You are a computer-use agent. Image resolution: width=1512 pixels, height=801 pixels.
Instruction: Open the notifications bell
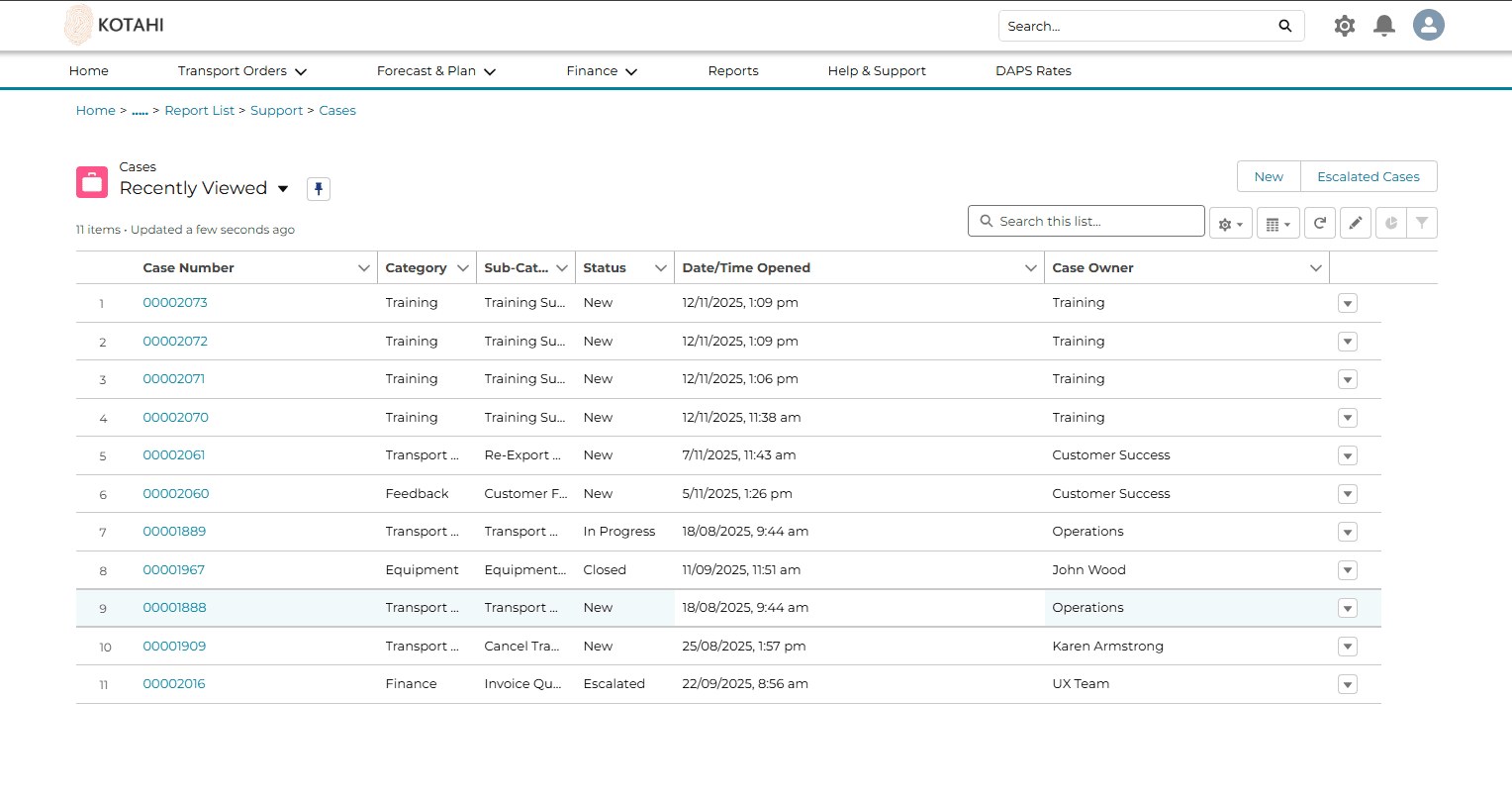tap(1384, 26)
